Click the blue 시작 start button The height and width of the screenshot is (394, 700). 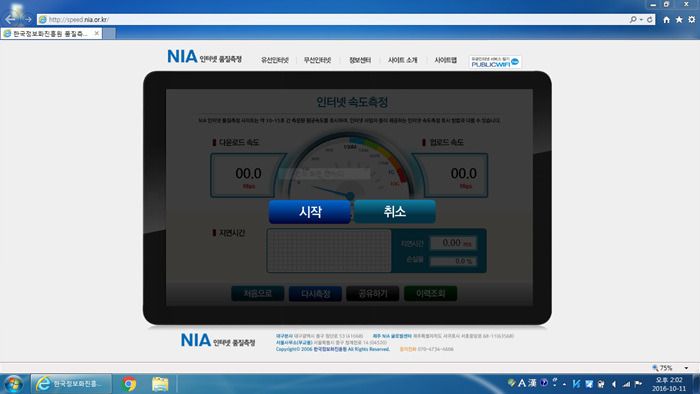pyautogui.click(x=309, y=212)
